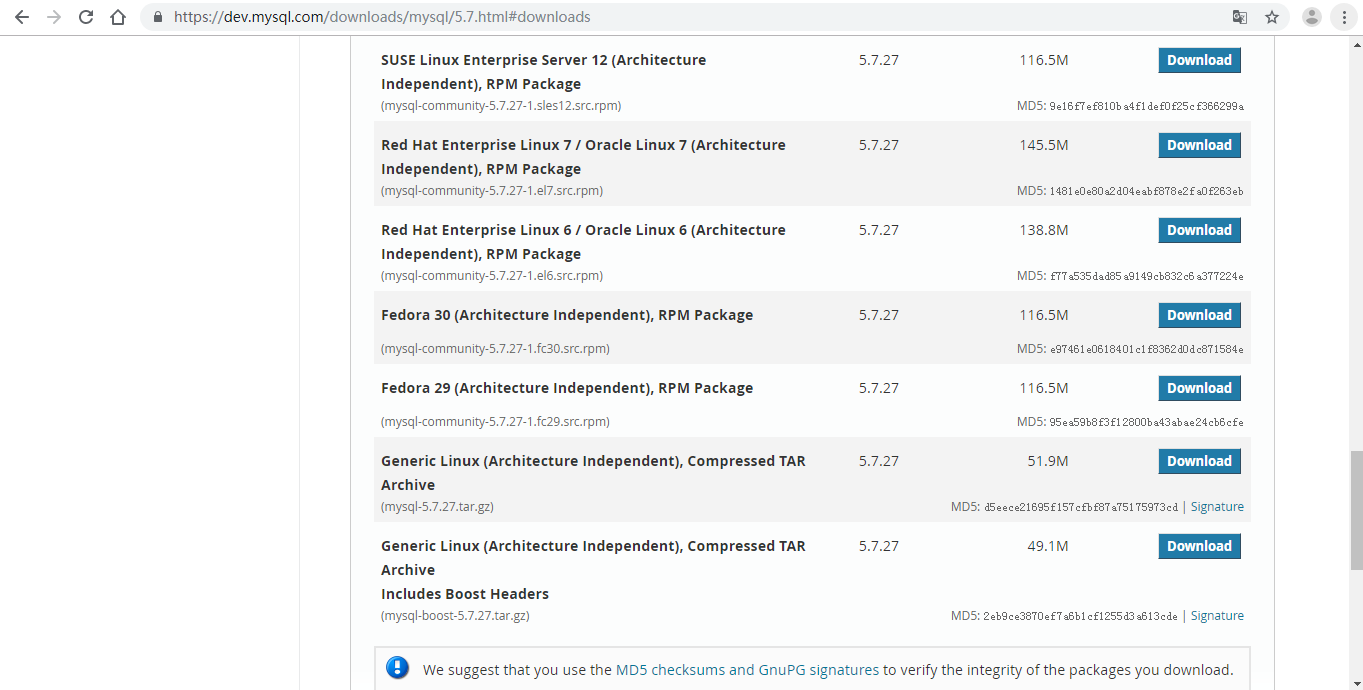The image size is (1363, 690).
Task: Click the Fedora 30 package title
Action: (x=567, y=315)
